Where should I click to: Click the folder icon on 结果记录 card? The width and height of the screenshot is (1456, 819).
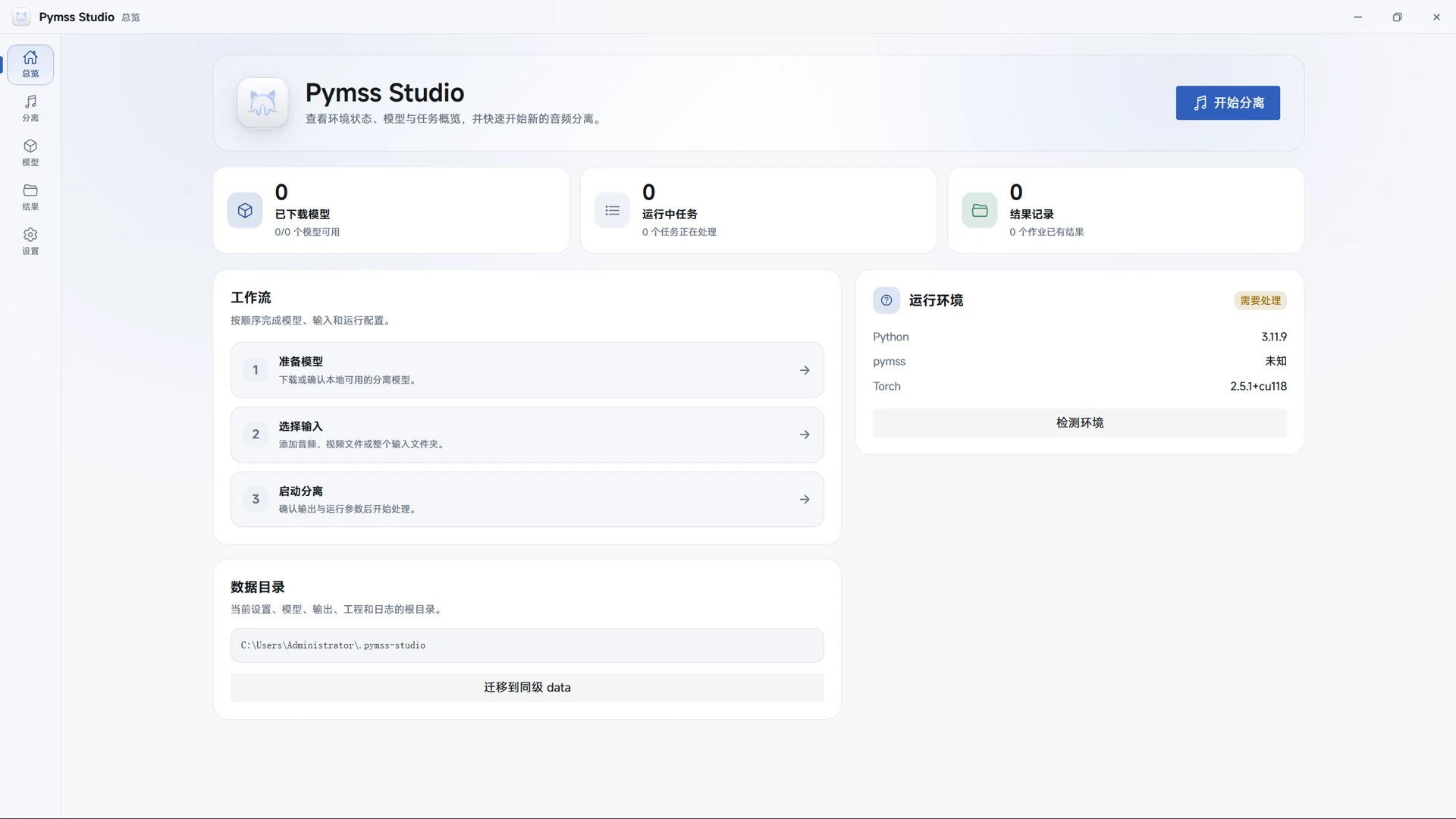tap(980, 210)
